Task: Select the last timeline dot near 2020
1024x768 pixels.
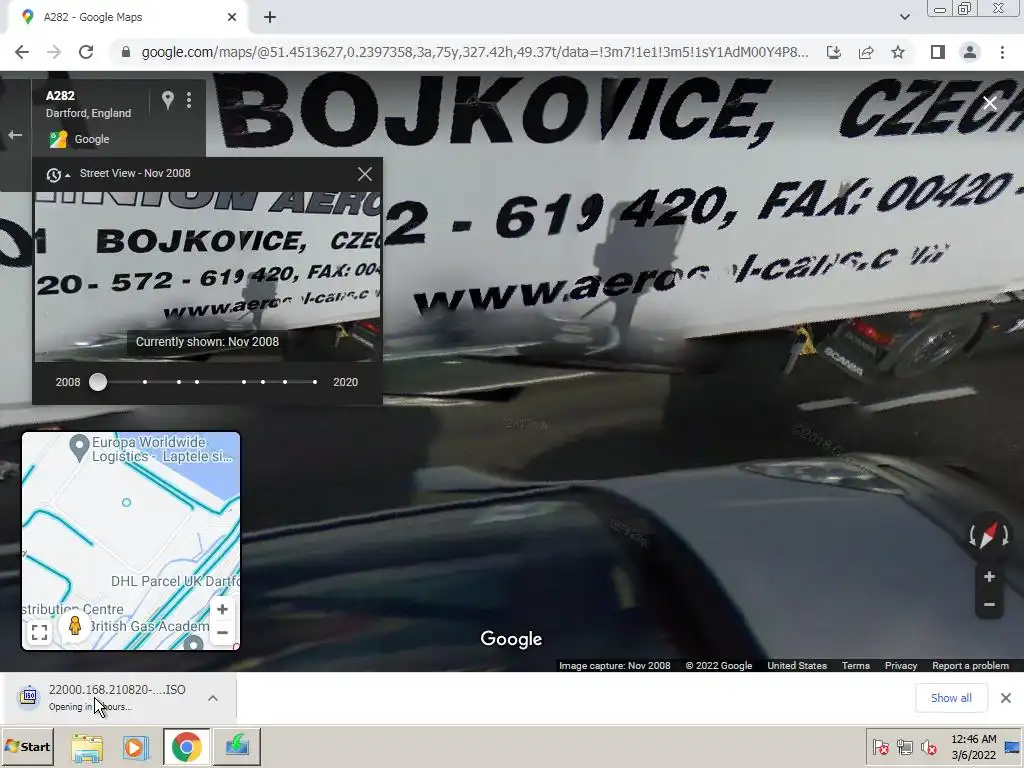Action: (315, 382)
